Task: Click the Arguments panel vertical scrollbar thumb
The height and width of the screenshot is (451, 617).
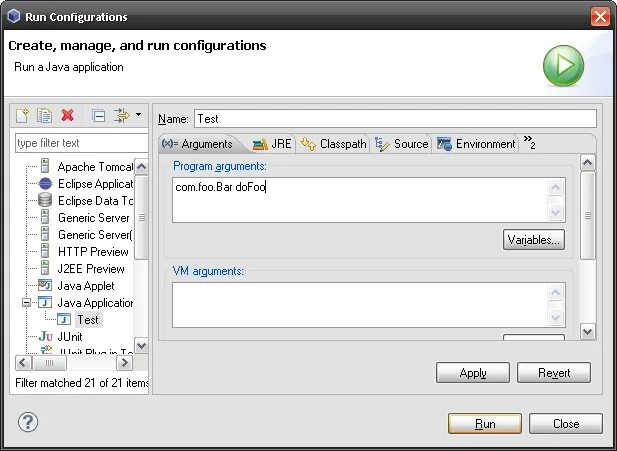Action: (x=587, y=215)
